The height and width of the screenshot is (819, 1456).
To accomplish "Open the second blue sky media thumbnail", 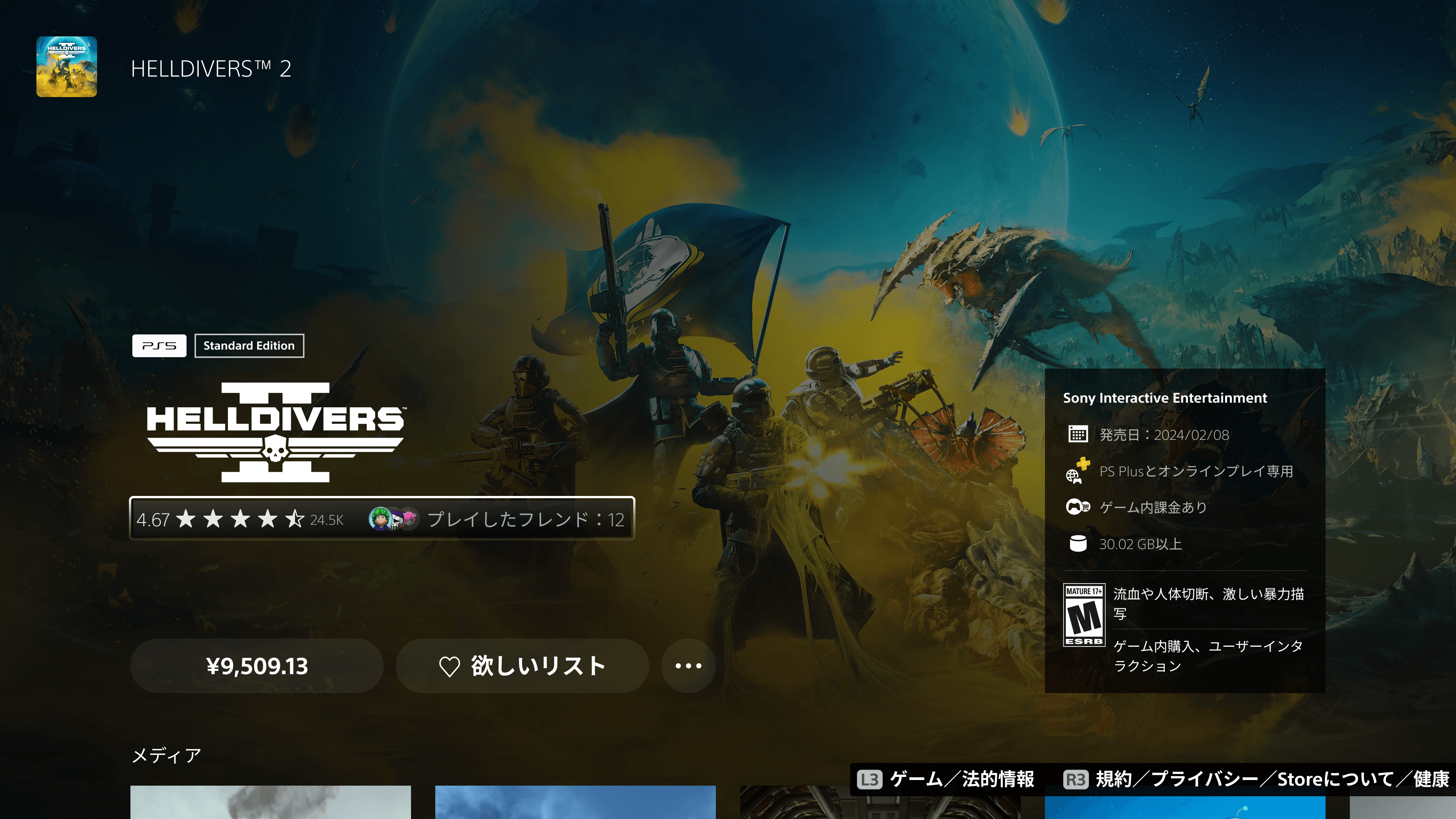I will (575, 803).
